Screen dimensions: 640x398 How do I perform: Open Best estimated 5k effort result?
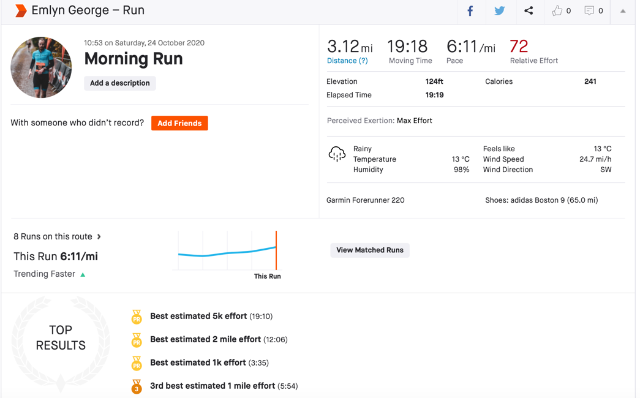pos(211,316)
